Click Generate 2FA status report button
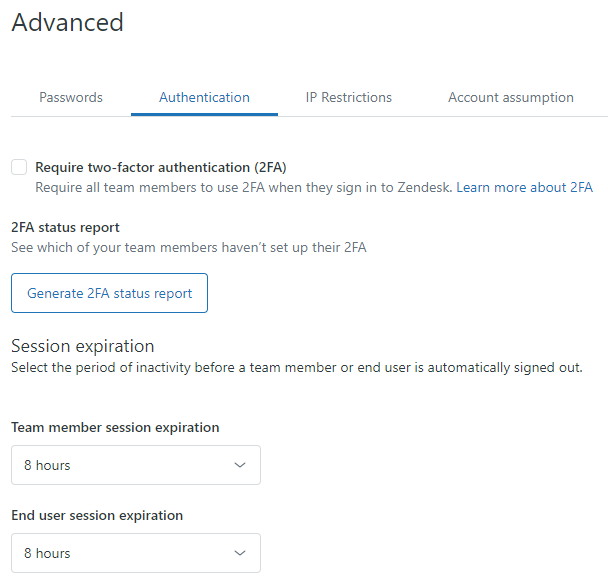 point(109,293)
